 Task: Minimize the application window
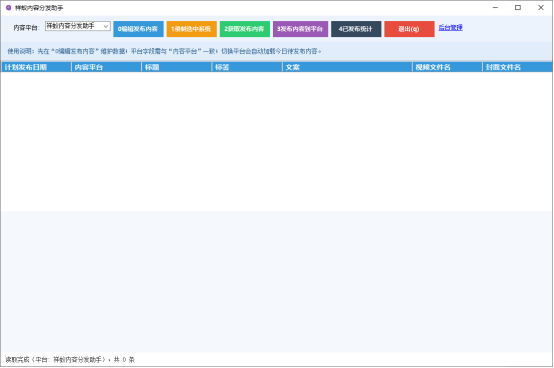(x=495, y=7)
